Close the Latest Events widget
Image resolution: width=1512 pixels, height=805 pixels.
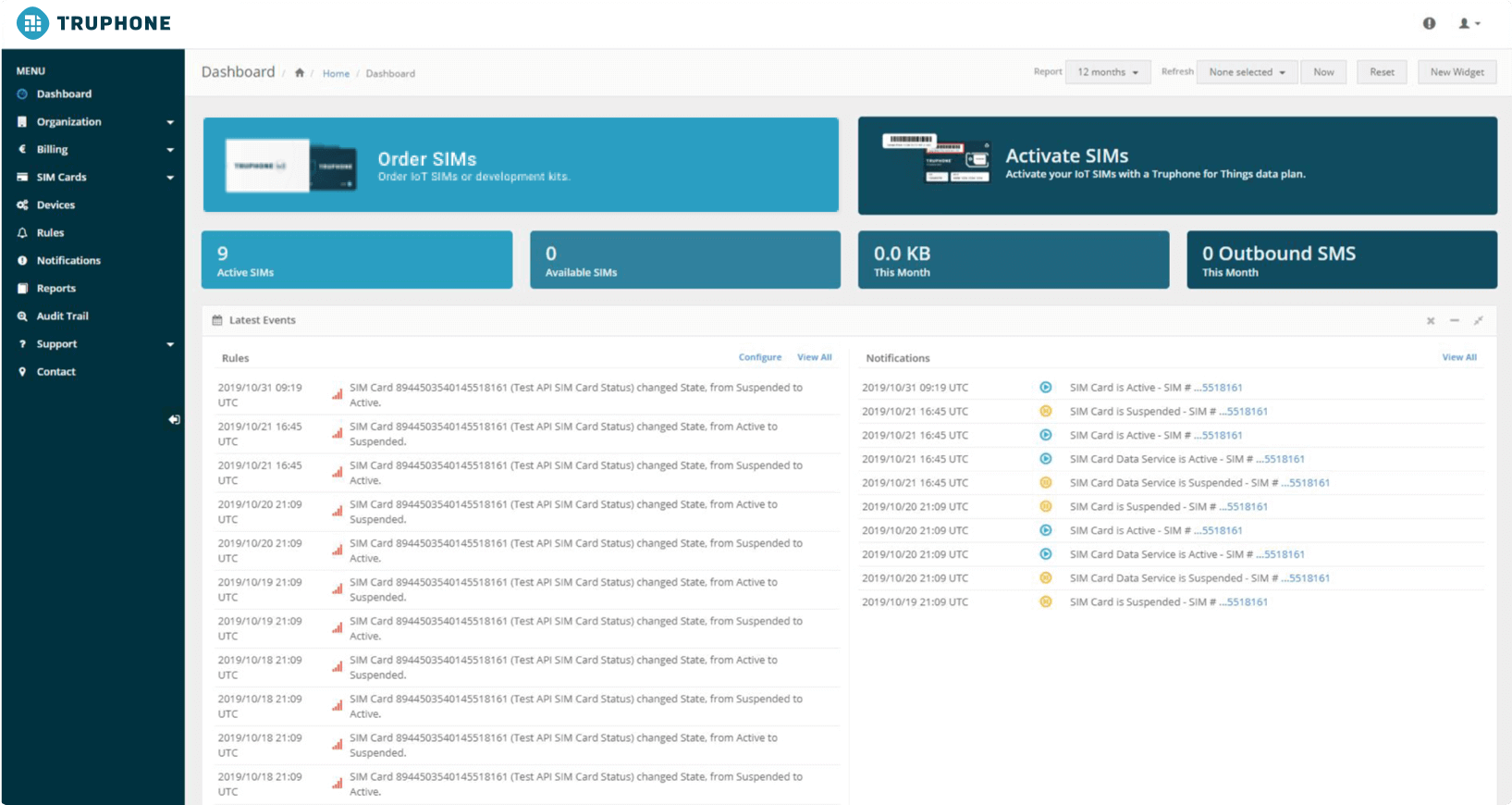[x=1431, y=321]
